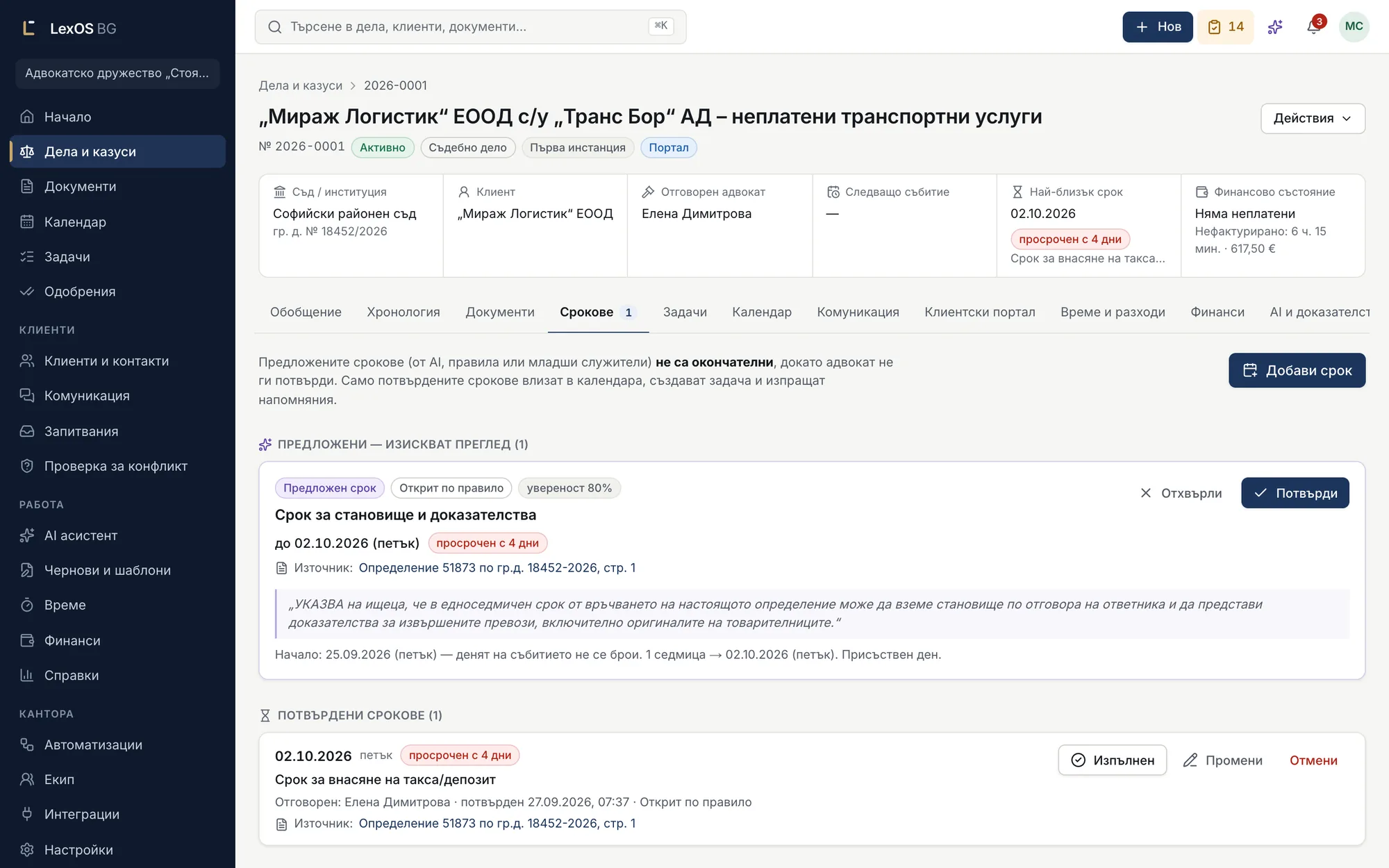This screenshot has width=1389, height=868.
Task: Open source link in confirmed deadline card
Action: pos(497,823)
